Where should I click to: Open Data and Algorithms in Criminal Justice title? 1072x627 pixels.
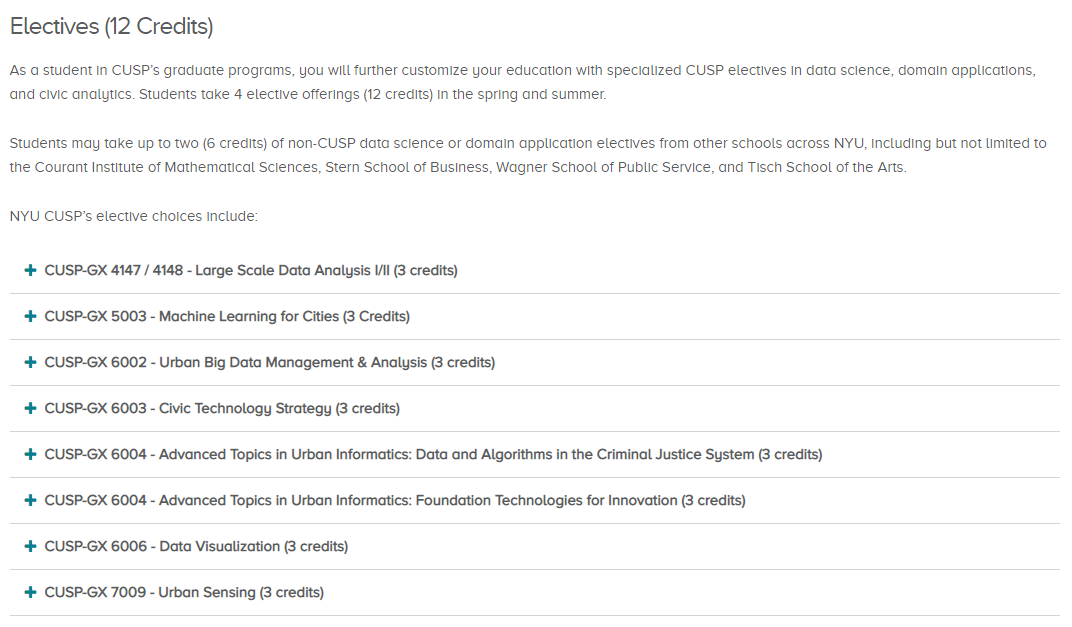pyautogui.click(x=433, y=455)
